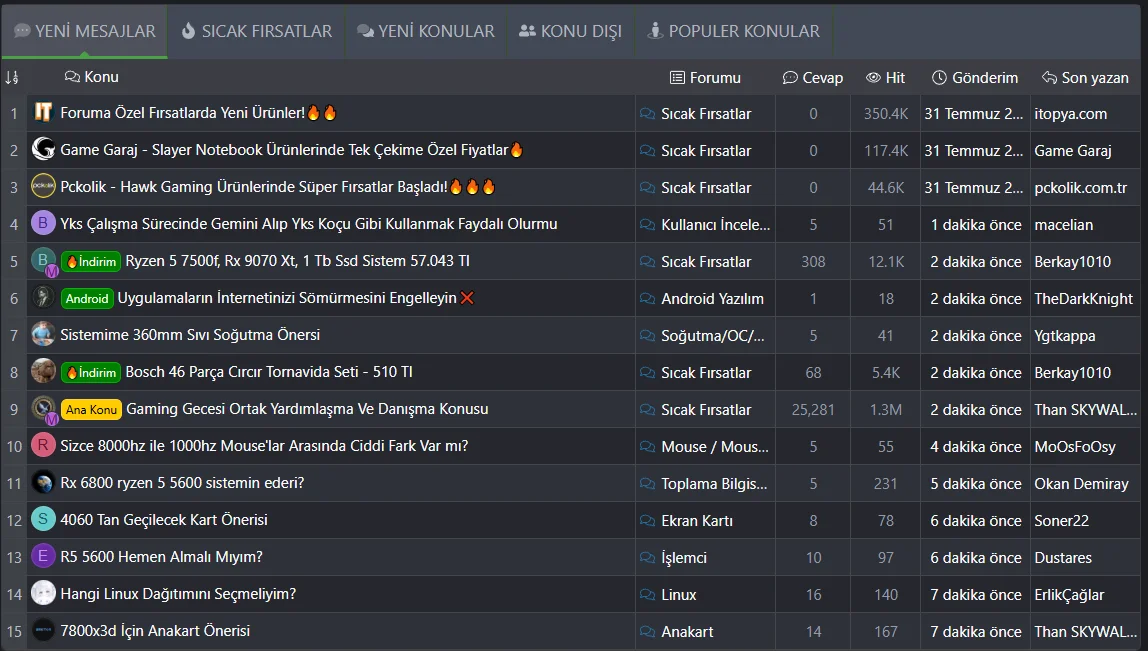The image size is (1148, 651).
Task: Click last poster ErlikÇağlar
Action: click(1069, 595)
